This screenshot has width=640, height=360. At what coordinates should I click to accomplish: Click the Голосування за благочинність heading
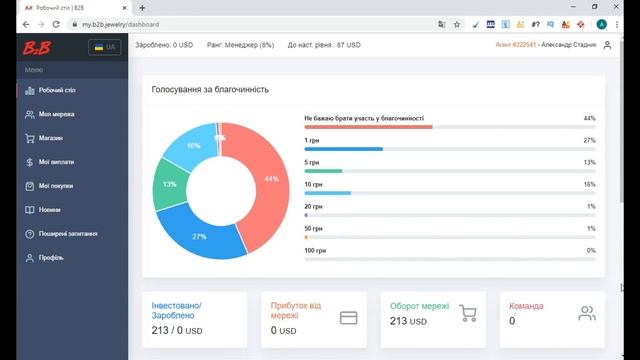[x=210, y=89]
